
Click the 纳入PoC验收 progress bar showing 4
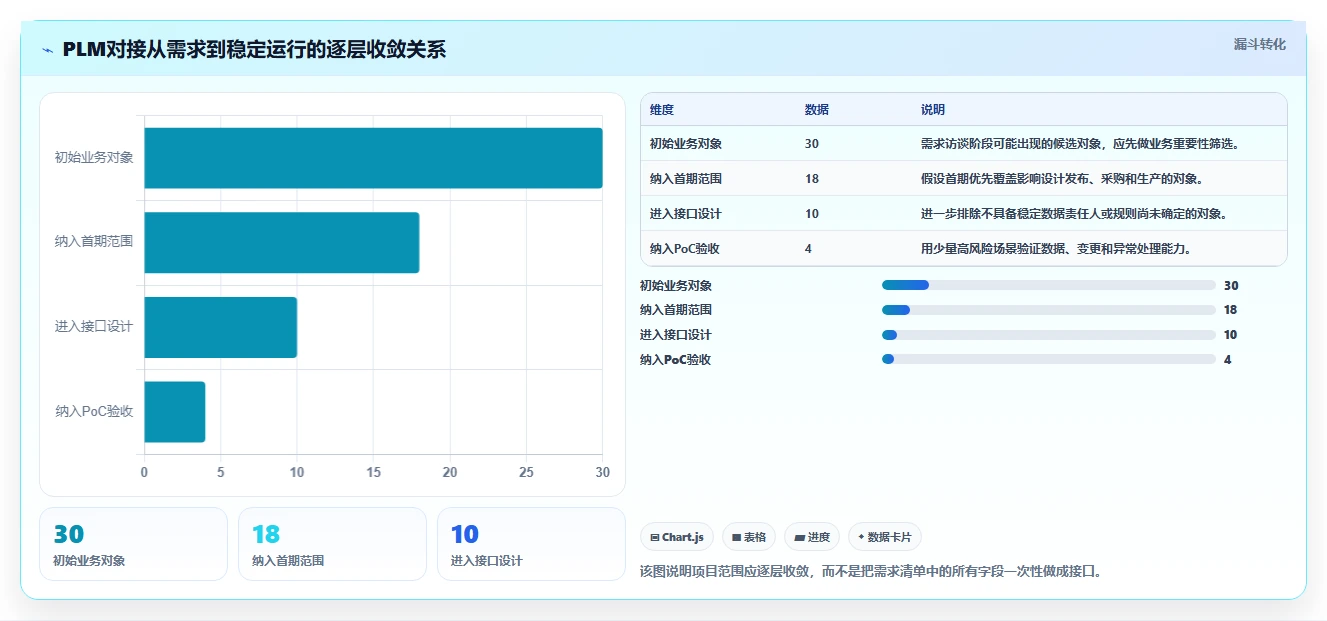1049,359
